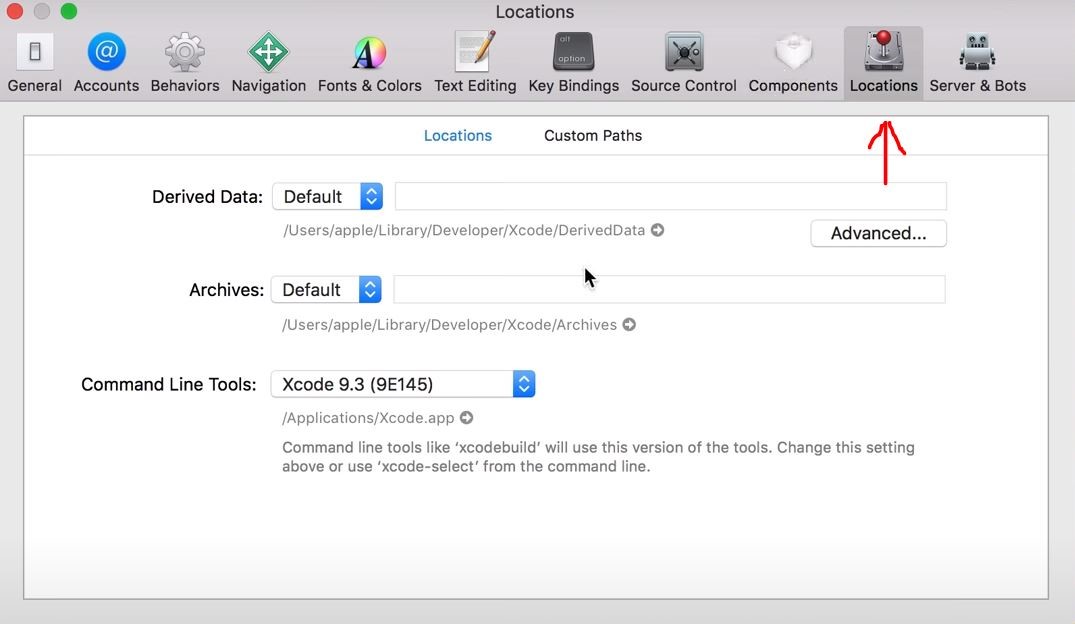Reveal DerivedData folder via arrow icon

pos(657,230)
